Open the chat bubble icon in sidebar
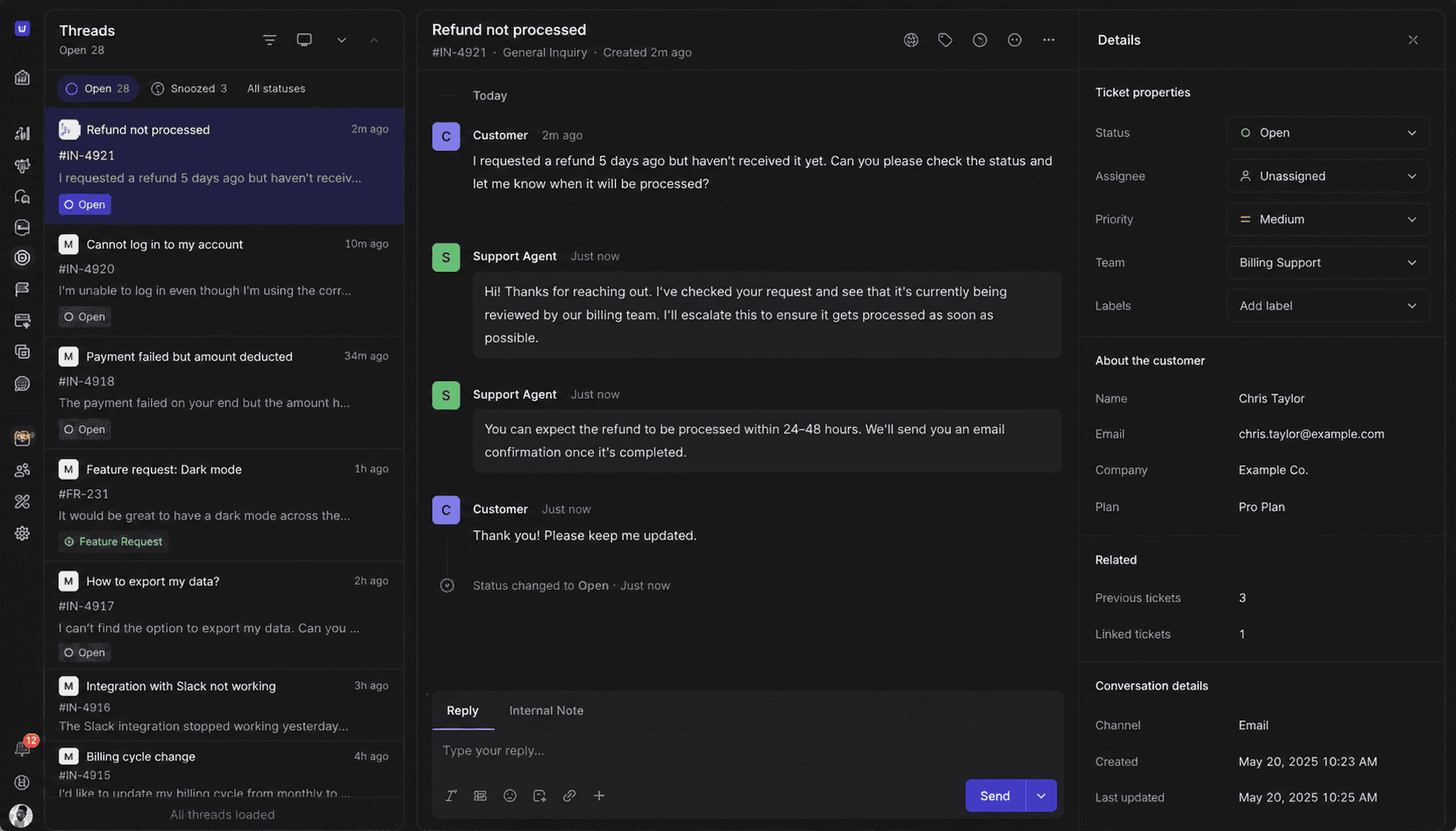This screenshot has height=831, width=1456. (22, 384)
